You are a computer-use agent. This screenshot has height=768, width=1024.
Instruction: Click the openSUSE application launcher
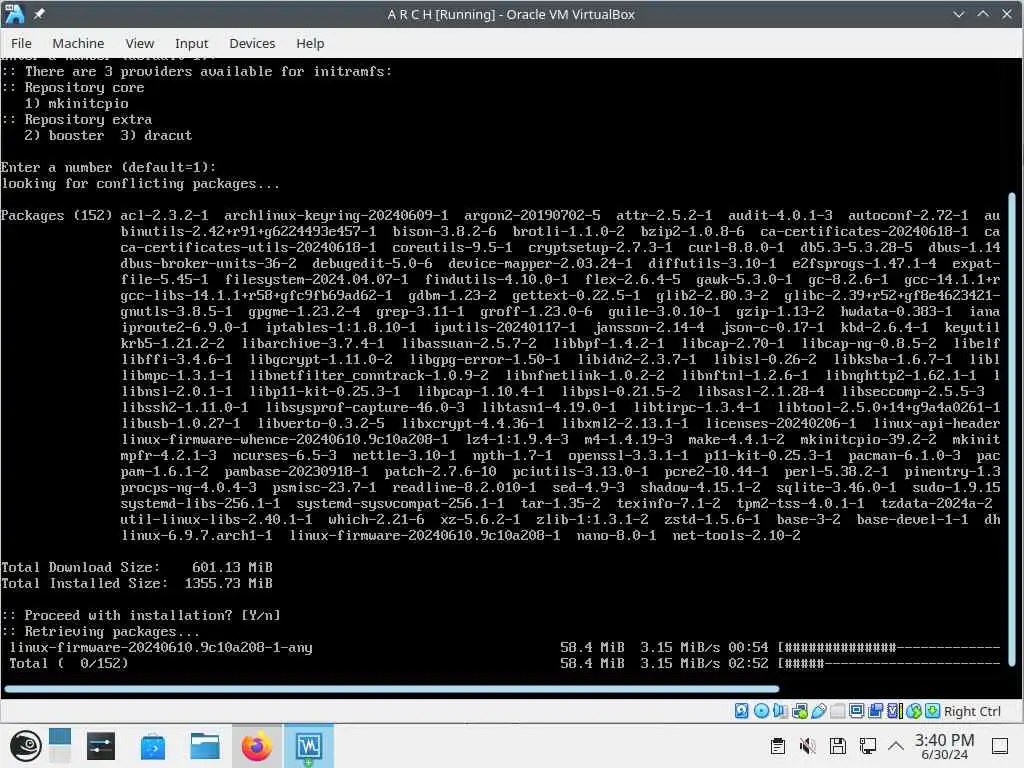[25, 746]
